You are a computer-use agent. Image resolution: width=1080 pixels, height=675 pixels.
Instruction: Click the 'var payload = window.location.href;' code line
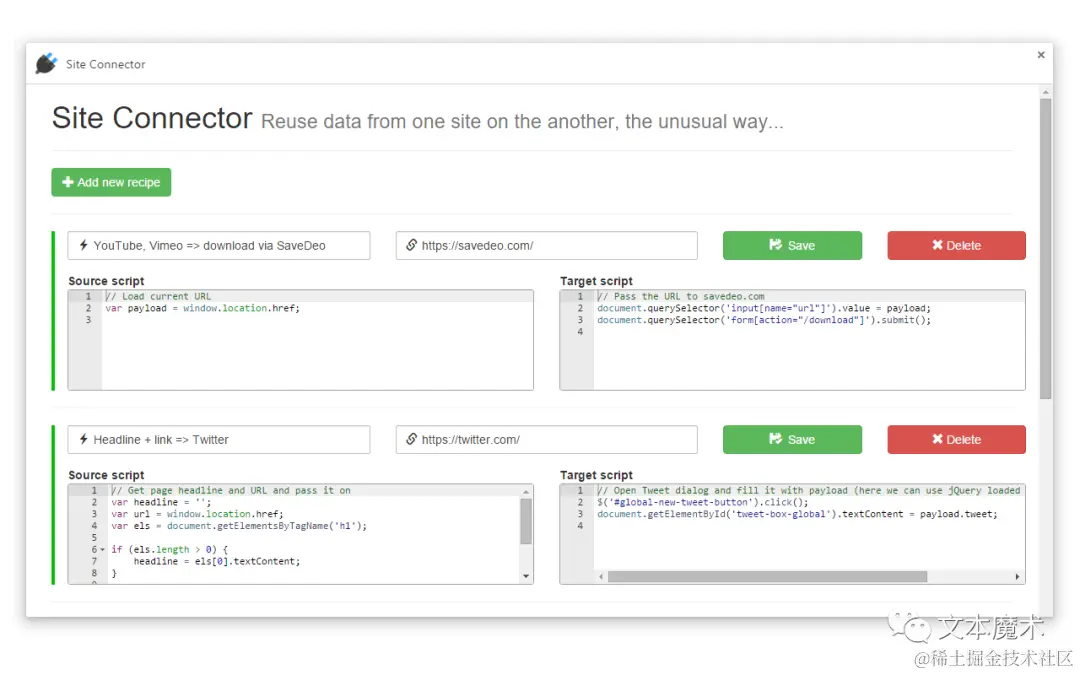(x=202, y=308)
